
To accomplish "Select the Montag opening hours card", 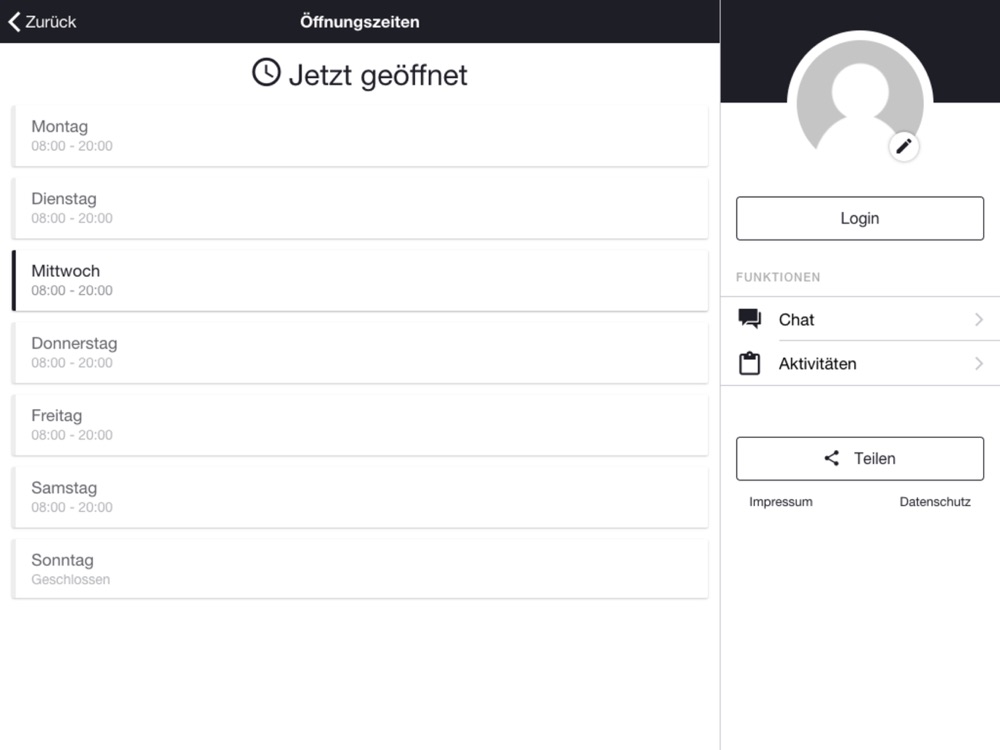I will (360, 136).
